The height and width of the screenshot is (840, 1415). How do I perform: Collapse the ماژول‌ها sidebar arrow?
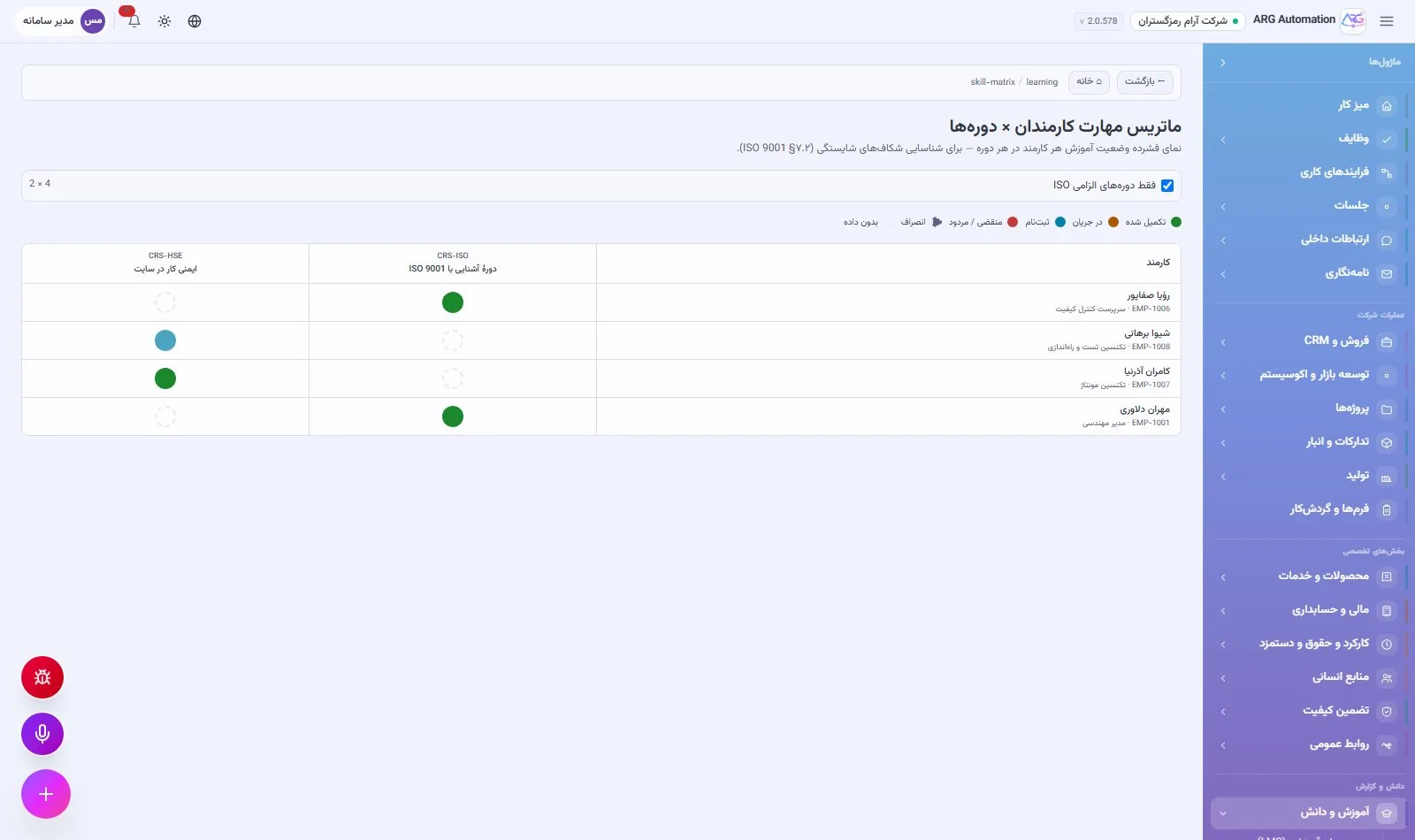(1223, 63)
